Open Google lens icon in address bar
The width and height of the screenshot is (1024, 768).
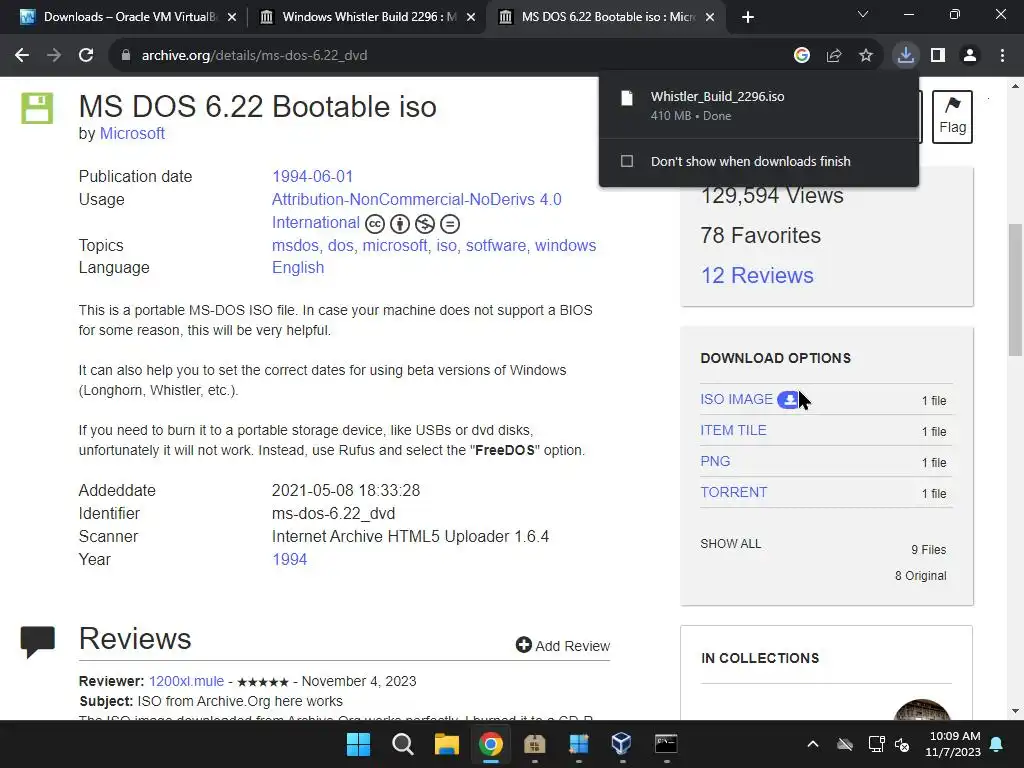pyautogui.click(x=802, y=56)
